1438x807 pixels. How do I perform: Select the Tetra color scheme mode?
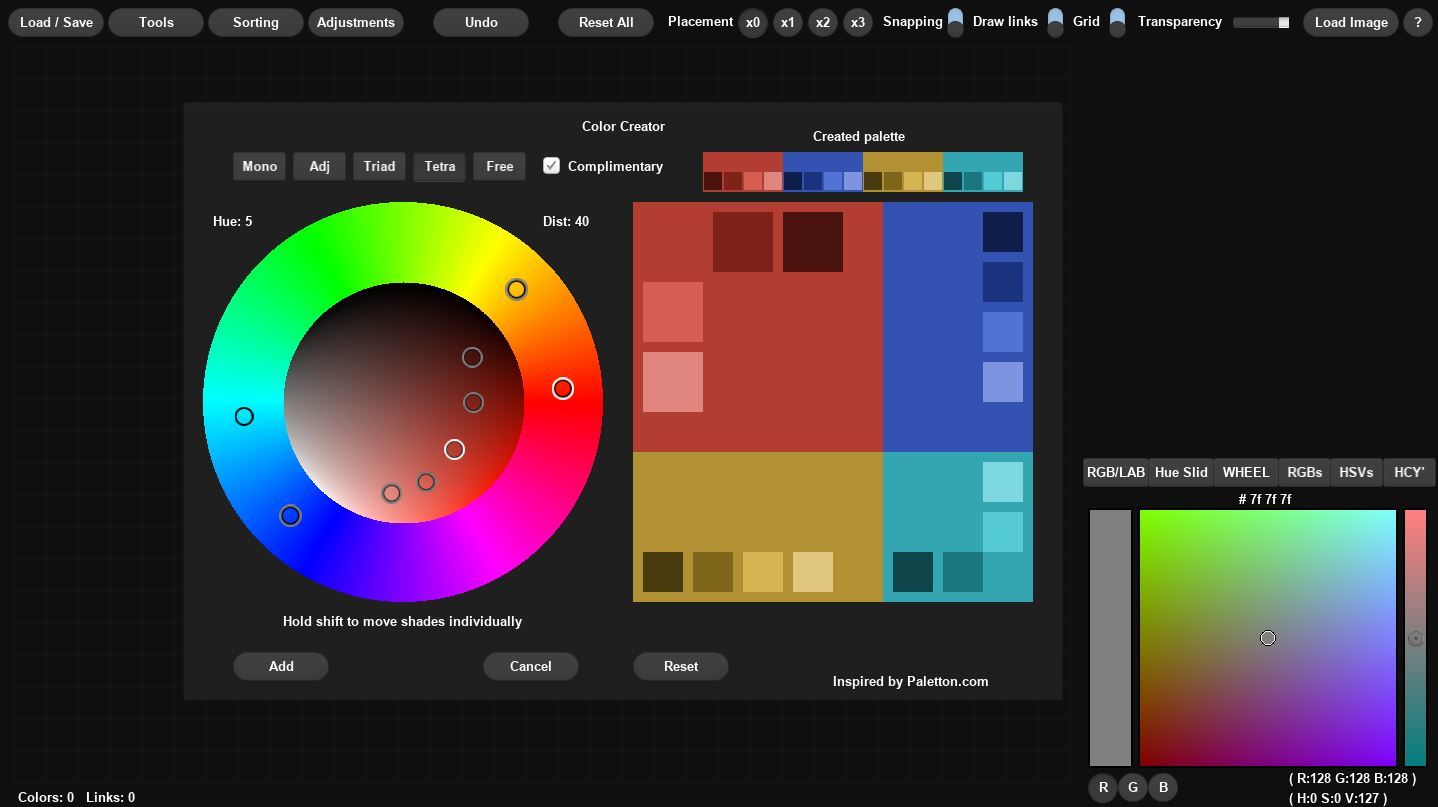[439, 166]
